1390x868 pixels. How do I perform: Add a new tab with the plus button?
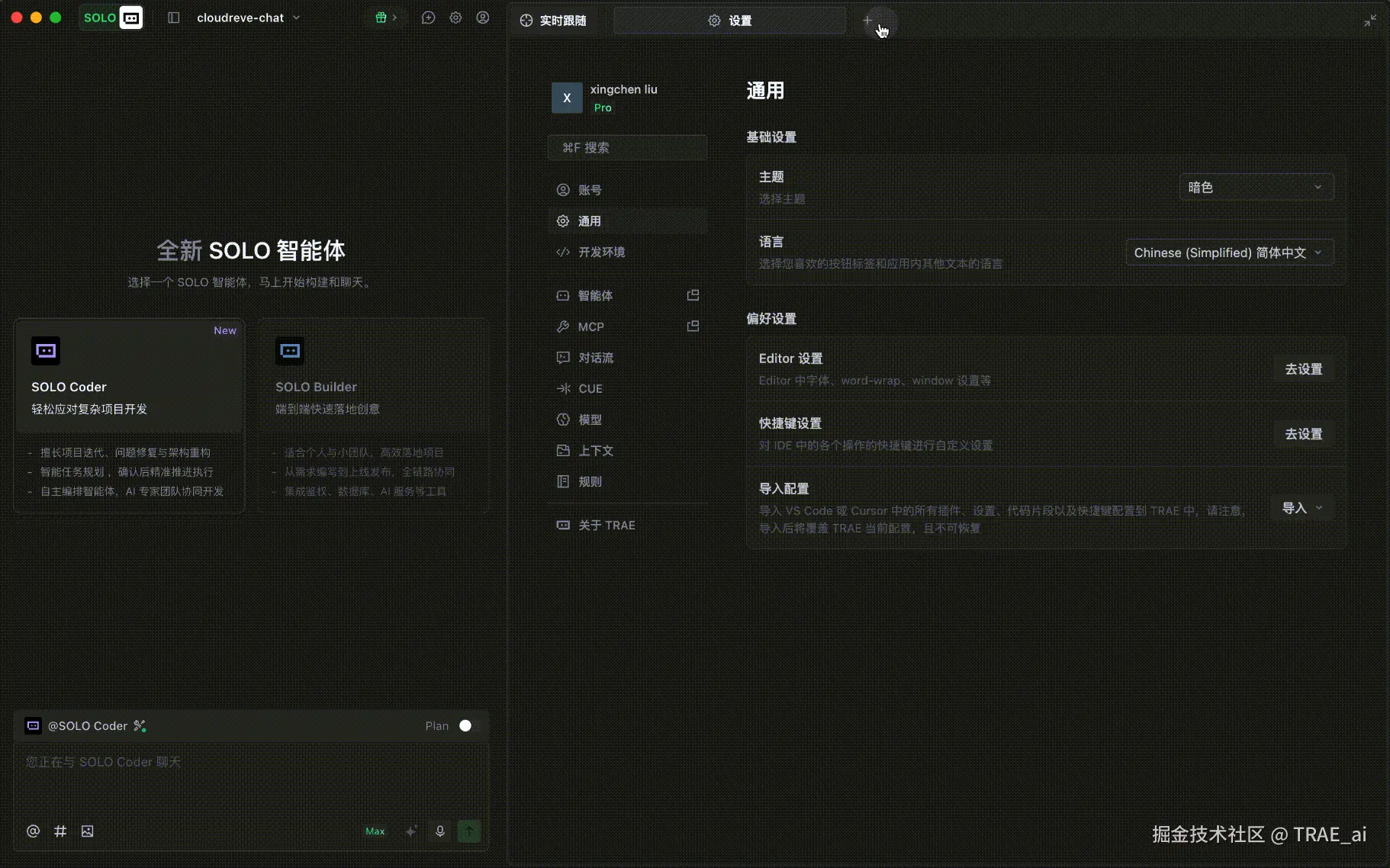tap(867, 21)
